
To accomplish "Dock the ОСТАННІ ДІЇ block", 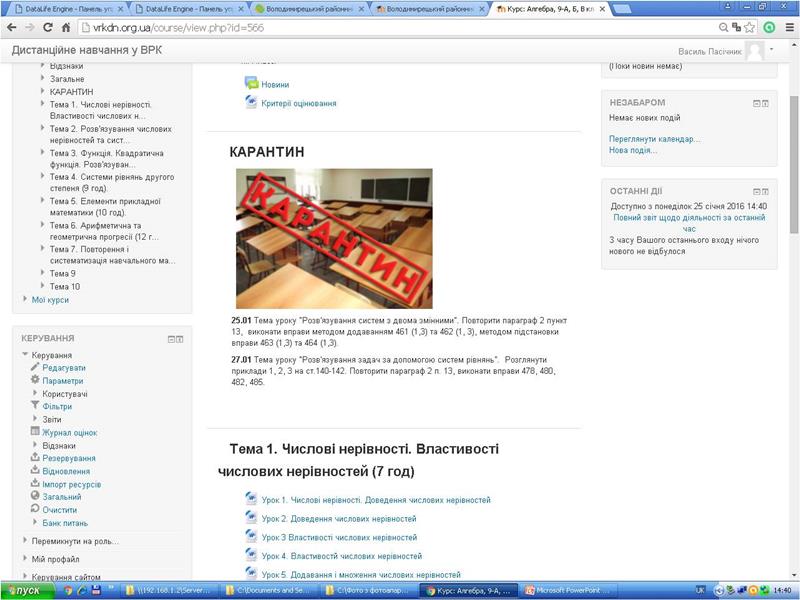I will [765, 191].
